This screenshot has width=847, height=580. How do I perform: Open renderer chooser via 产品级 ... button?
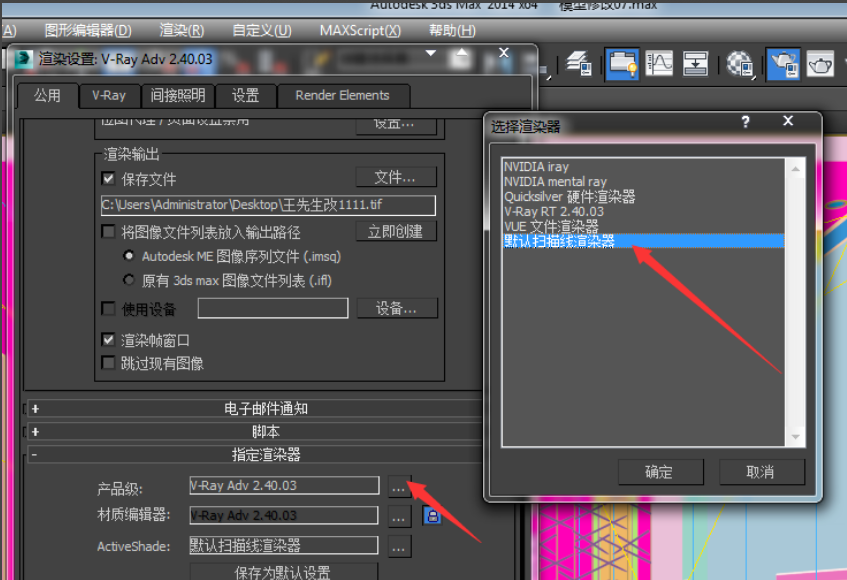coord(399,487)
